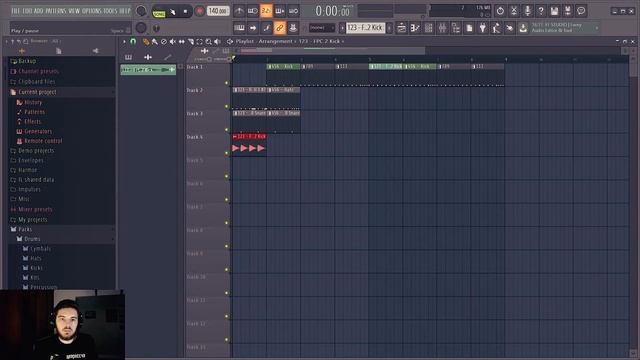Toggle the Metronome icon
Viewport: 640px width, 360px height.
tap(239, 11)
